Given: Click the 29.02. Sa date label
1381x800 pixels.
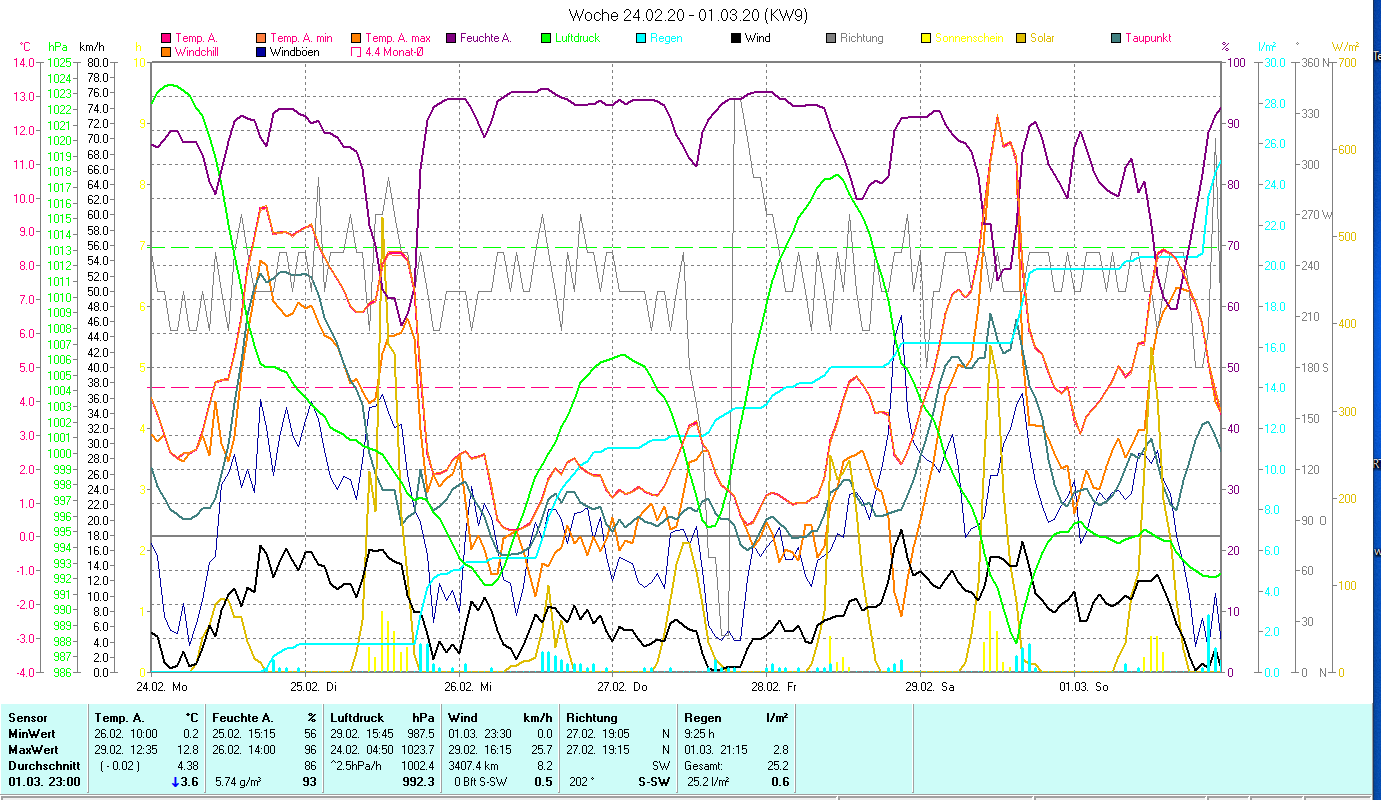Looking at the screenshot, I should point(930,687).
